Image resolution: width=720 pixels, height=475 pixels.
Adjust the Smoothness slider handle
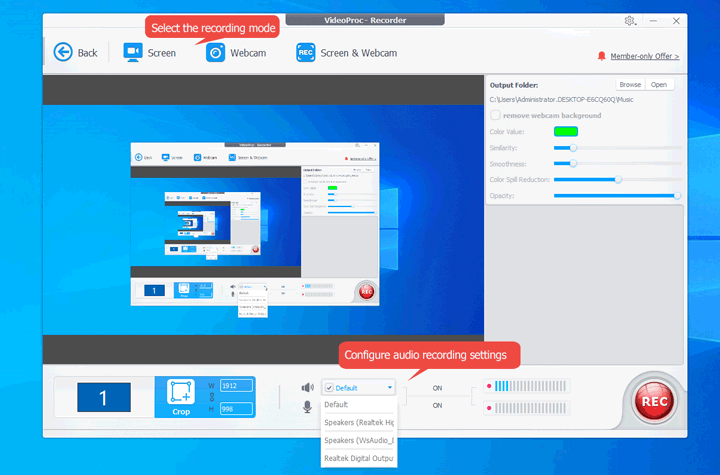click(573, 164)
